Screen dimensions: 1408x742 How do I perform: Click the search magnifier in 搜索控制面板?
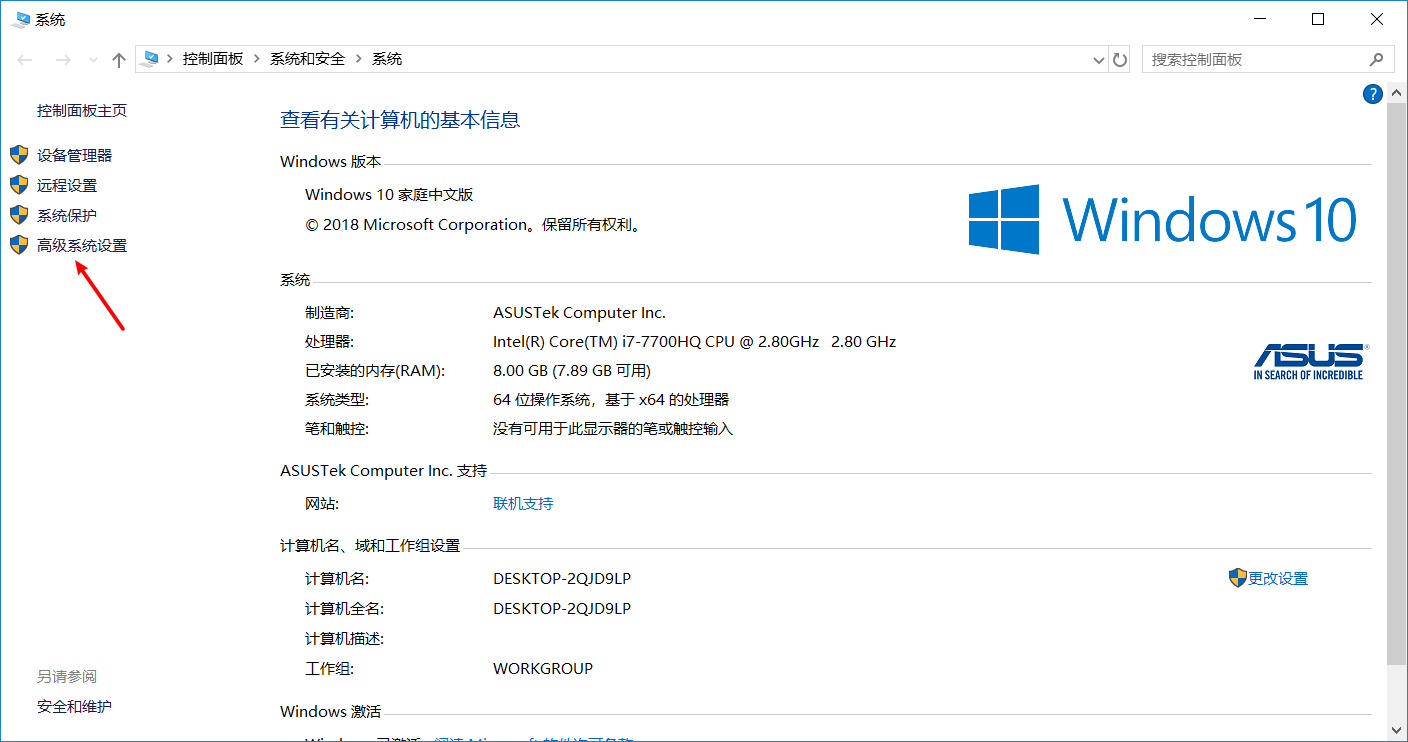pyautogui.click(x=1378, y=59)
